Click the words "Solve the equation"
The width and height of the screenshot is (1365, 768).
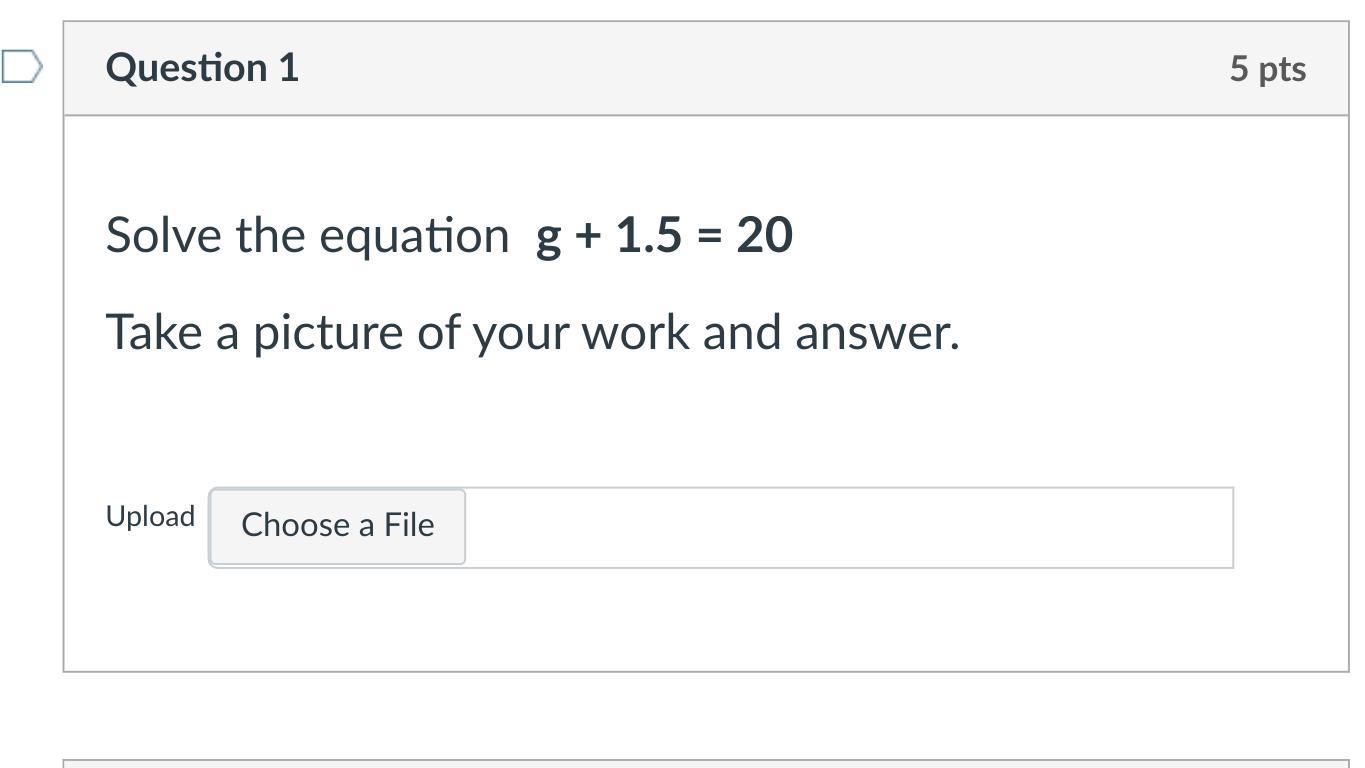click(x=307, y=236)
